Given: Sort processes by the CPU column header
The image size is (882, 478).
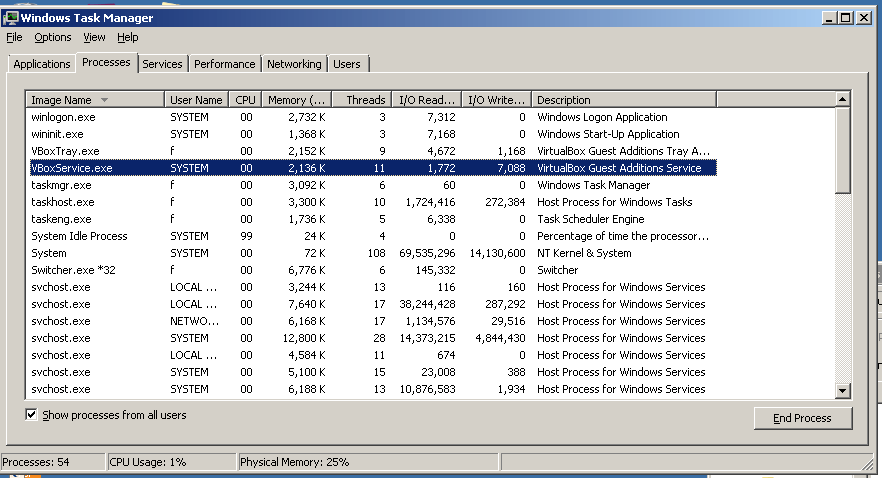Looking at the screenshot, I should coord(245,100).
